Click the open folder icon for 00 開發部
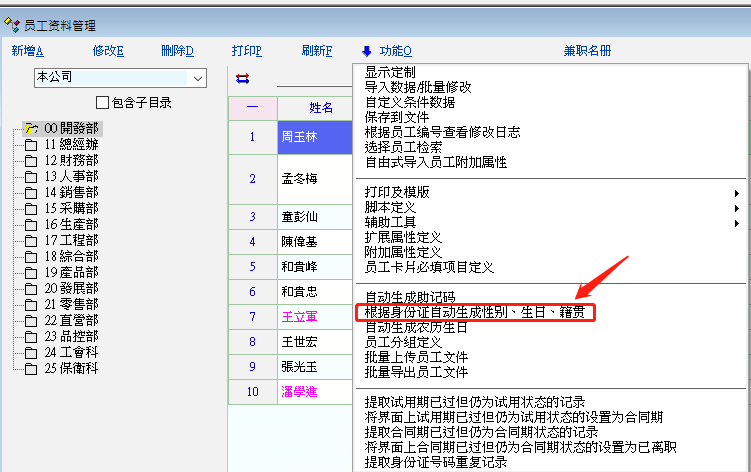 [x=31, y=129]
